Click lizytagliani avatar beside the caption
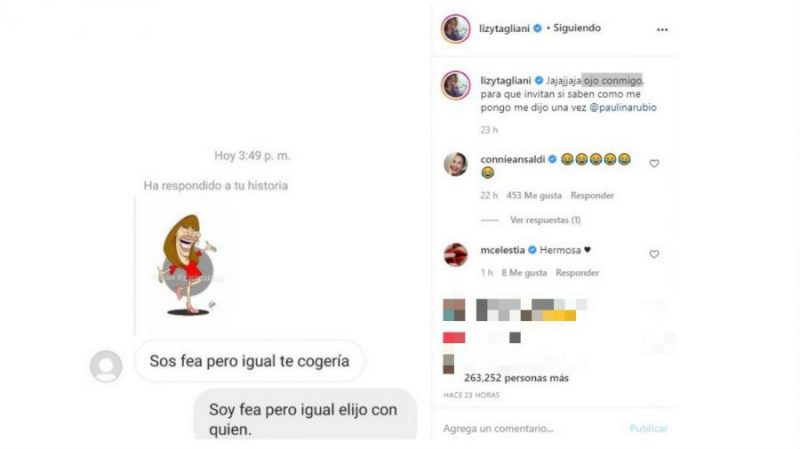The width and height of the screenshot is (800, 449). click(456, 85)
